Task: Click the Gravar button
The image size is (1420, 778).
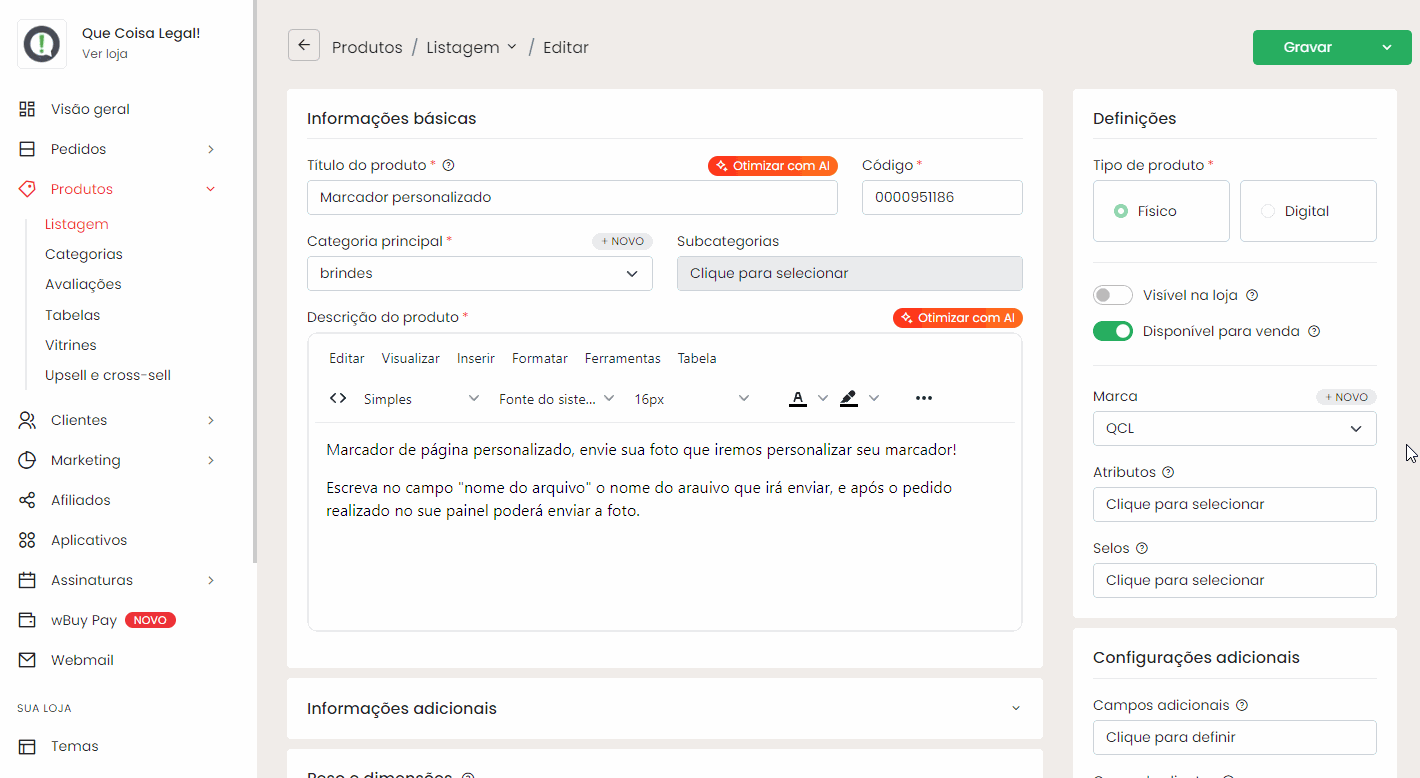Action: (x=1308, y=47)
